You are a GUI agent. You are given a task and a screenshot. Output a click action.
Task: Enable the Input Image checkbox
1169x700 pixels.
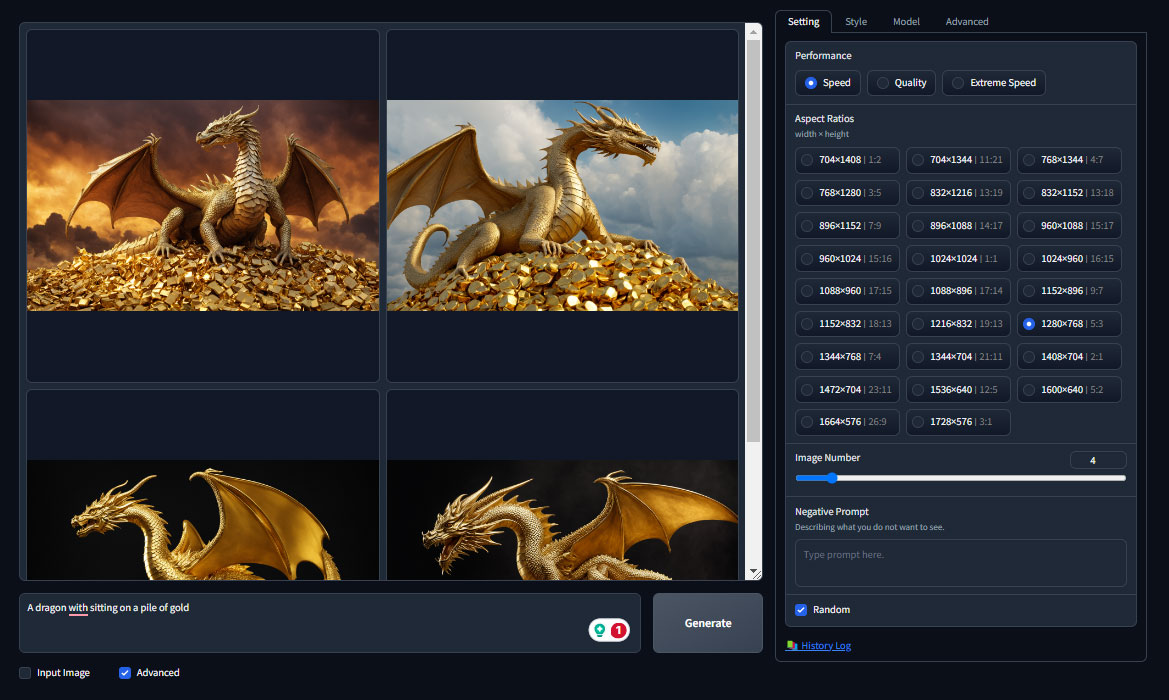coord(25,672)
